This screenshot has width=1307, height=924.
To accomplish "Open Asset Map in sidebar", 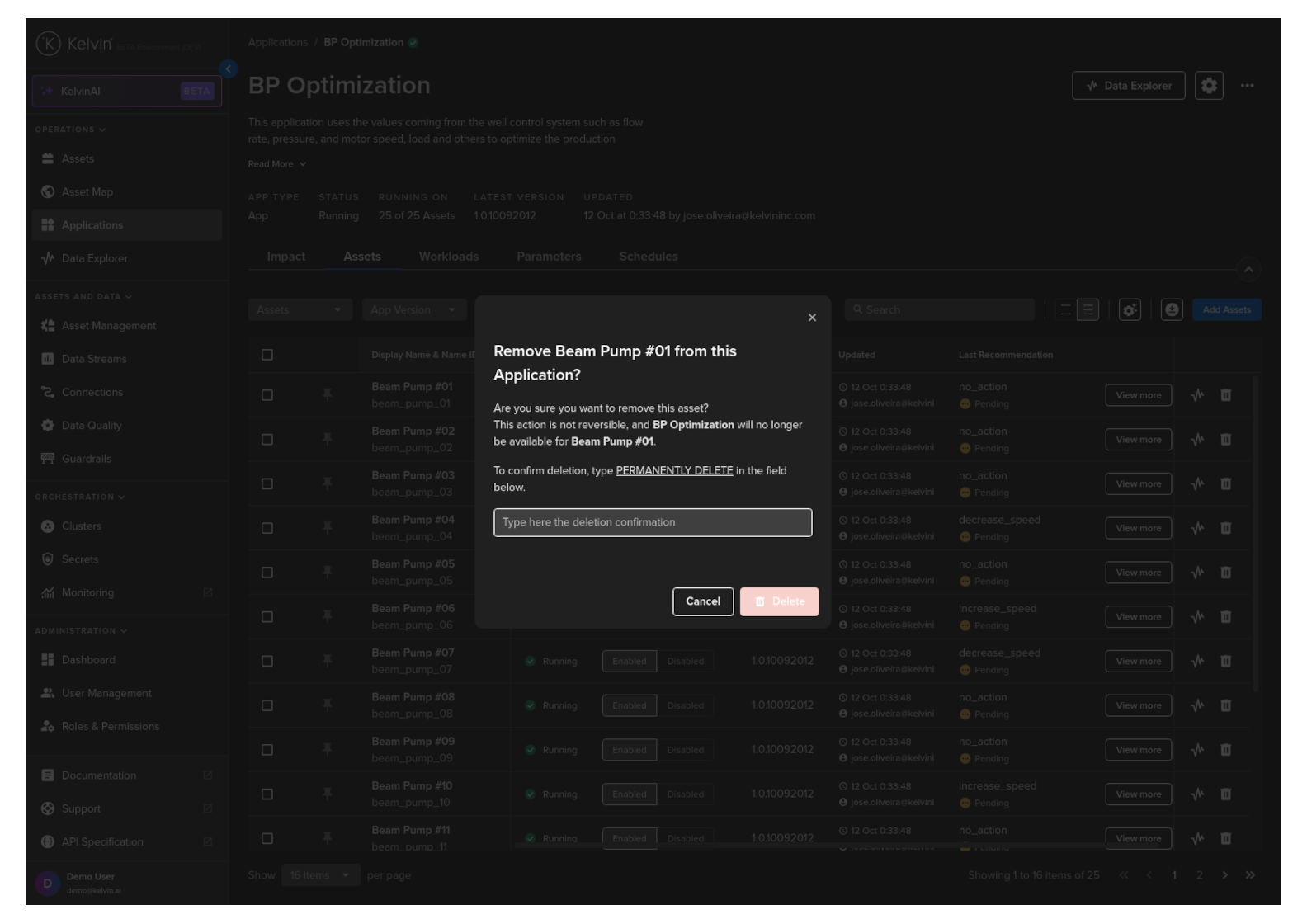I will [87, 191].
